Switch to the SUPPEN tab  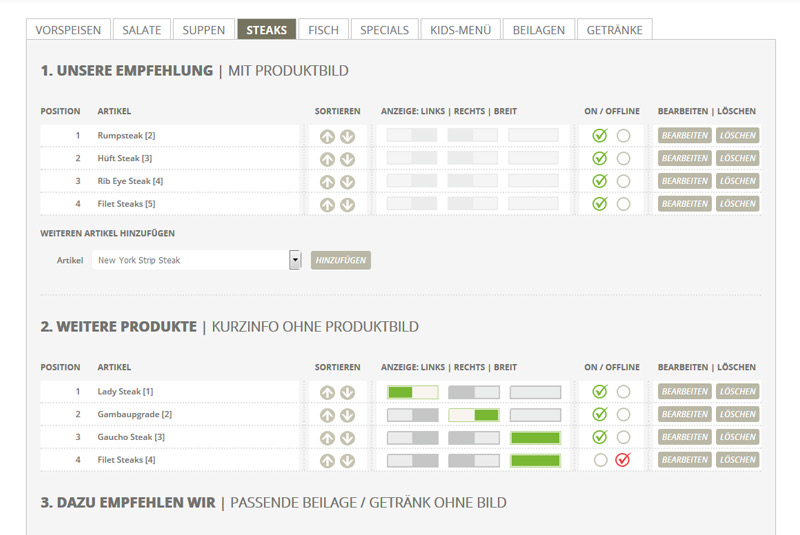coord(204,30)
